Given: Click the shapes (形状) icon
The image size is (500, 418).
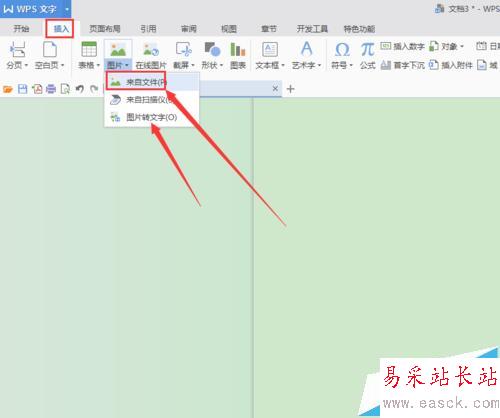Looking at the screenshot, I should 212,50.
